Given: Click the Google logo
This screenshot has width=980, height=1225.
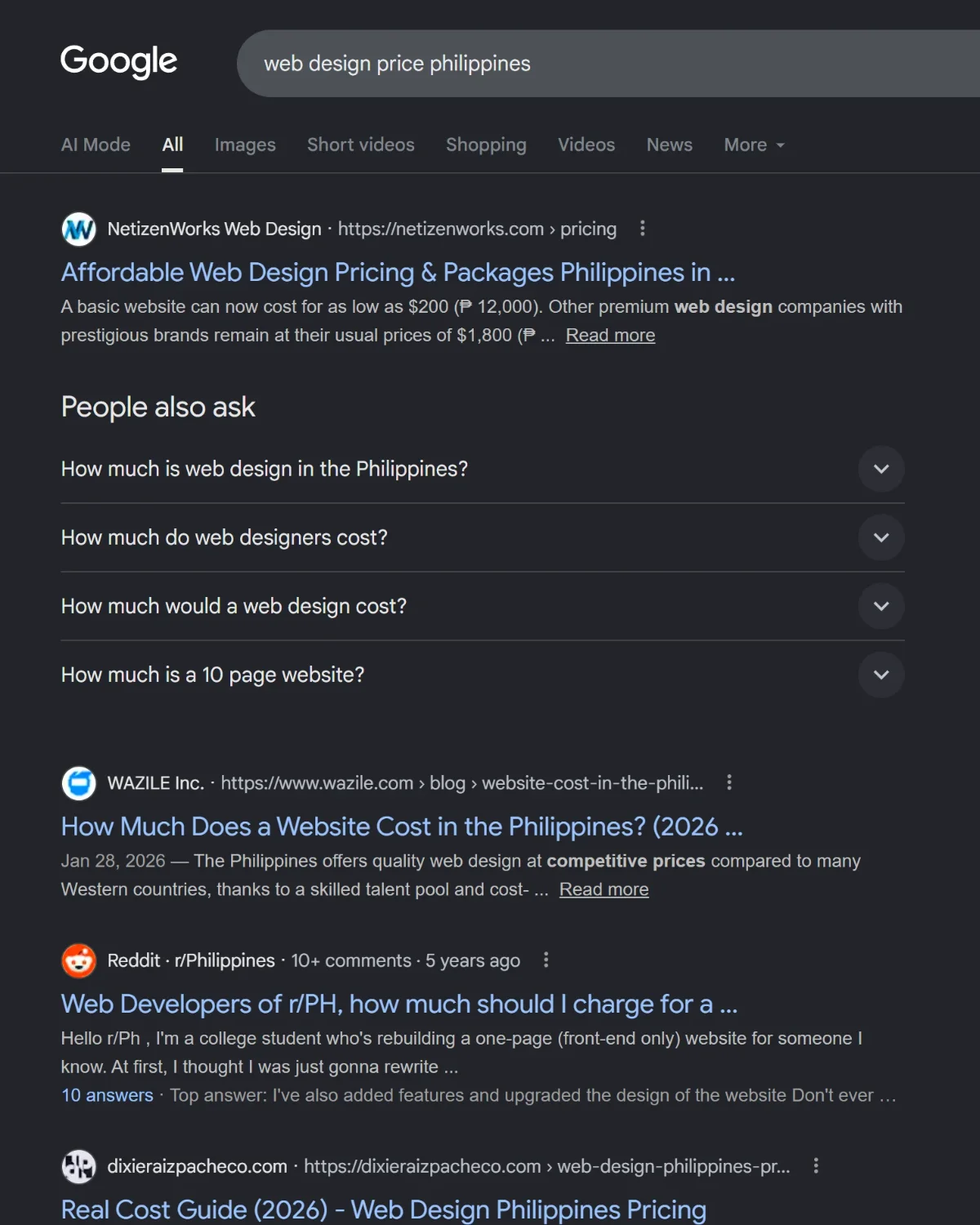Looking at the screenshot, I should [119, 61].
